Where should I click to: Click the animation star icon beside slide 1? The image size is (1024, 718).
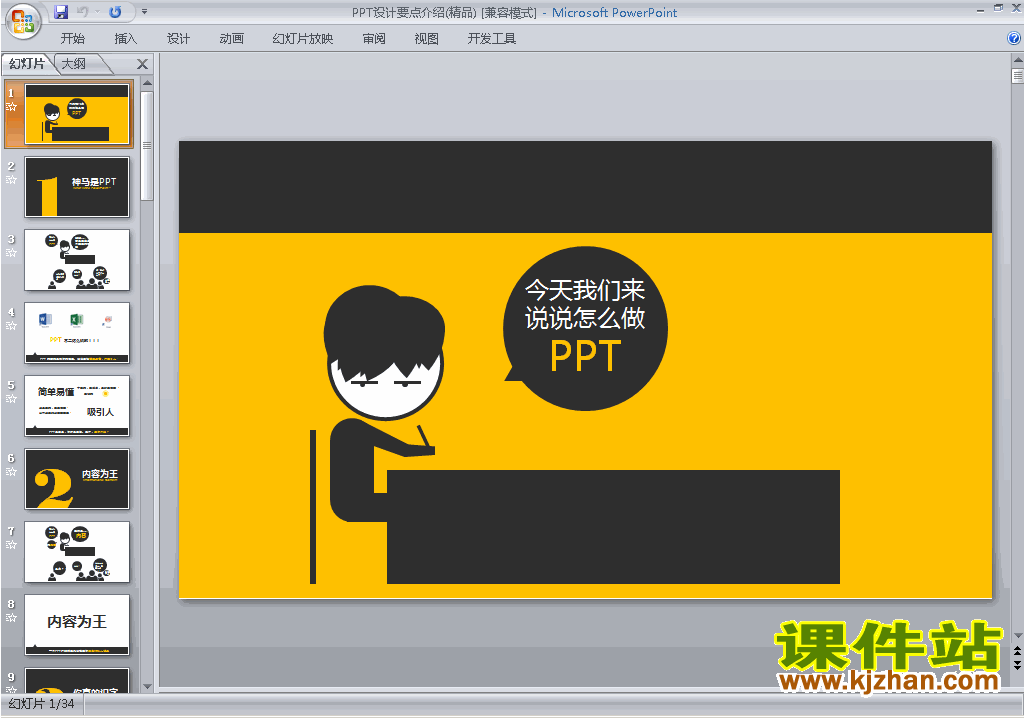click(11, 106)
